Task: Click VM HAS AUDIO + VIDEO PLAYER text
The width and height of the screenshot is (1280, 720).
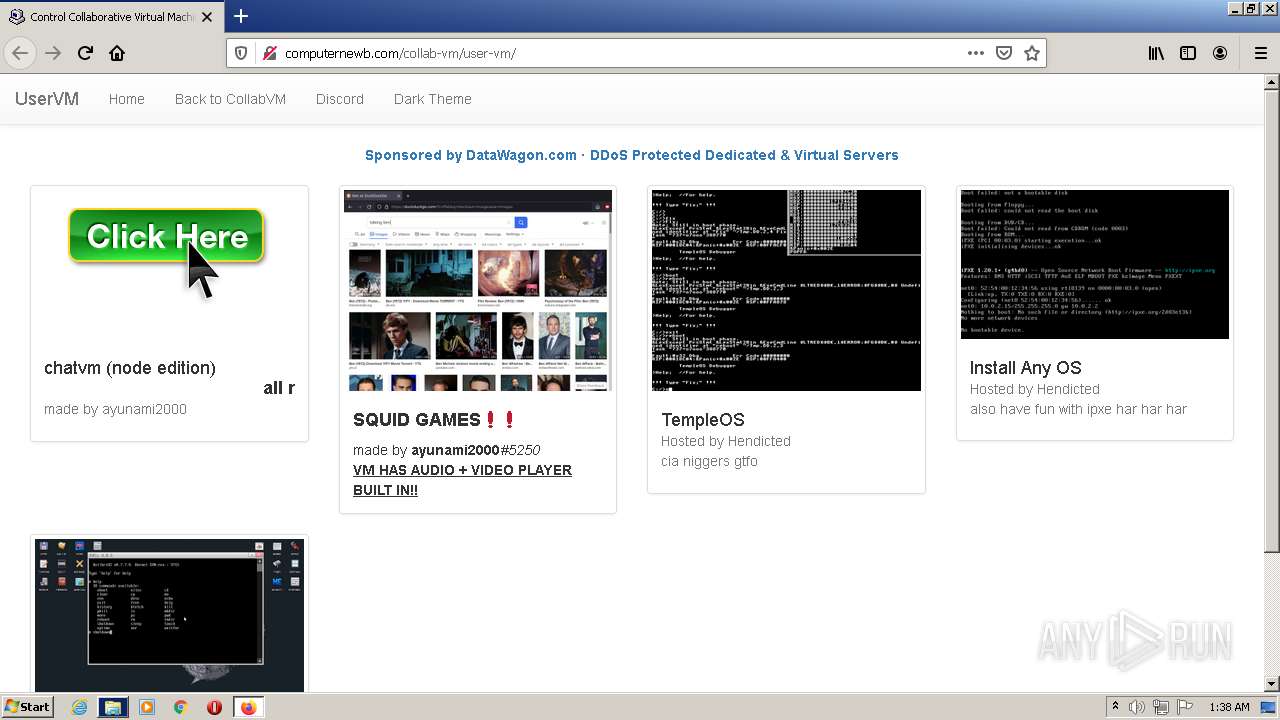Action: (462, 480)
